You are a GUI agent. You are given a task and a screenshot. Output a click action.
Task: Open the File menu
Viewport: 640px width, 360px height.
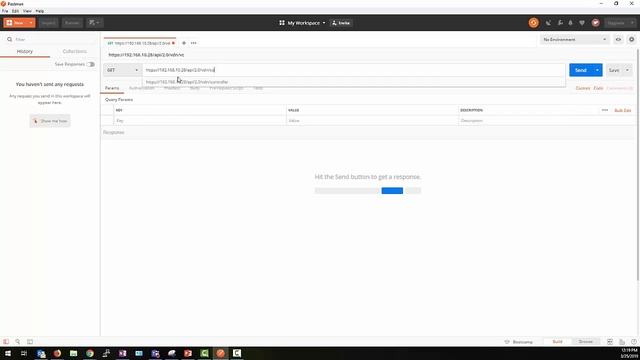point(5,11)
